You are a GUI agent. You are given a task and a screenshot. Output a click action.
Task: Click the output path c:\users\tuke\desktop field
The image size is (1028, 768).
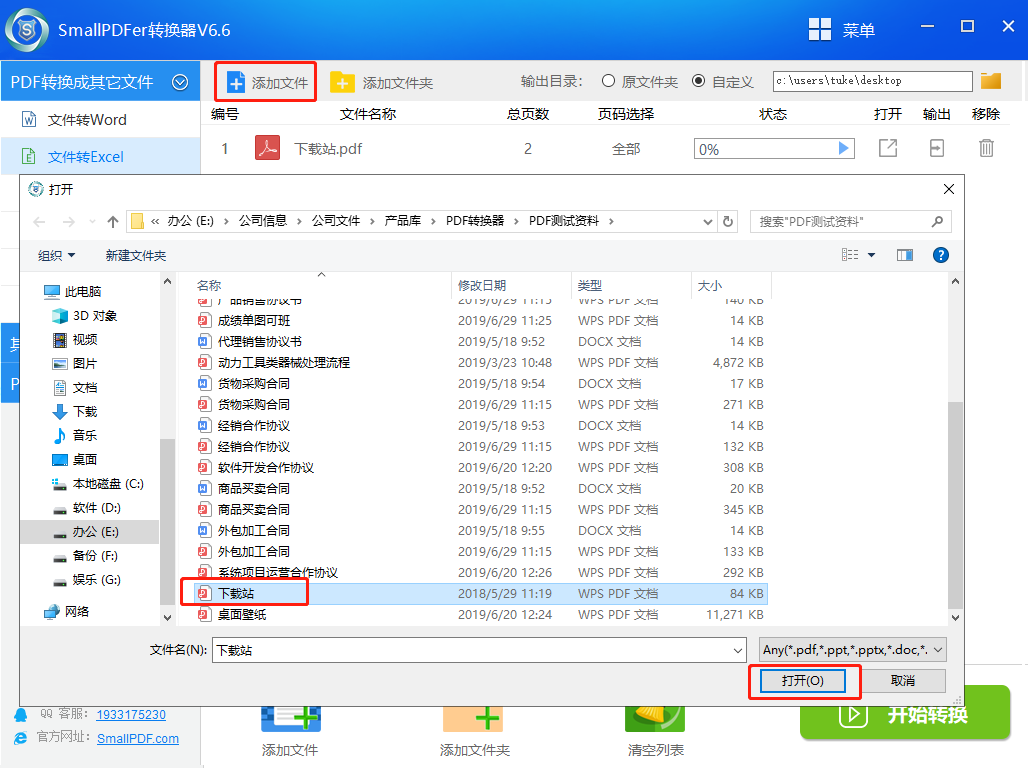pyautogui.click(x=872, y=81)
